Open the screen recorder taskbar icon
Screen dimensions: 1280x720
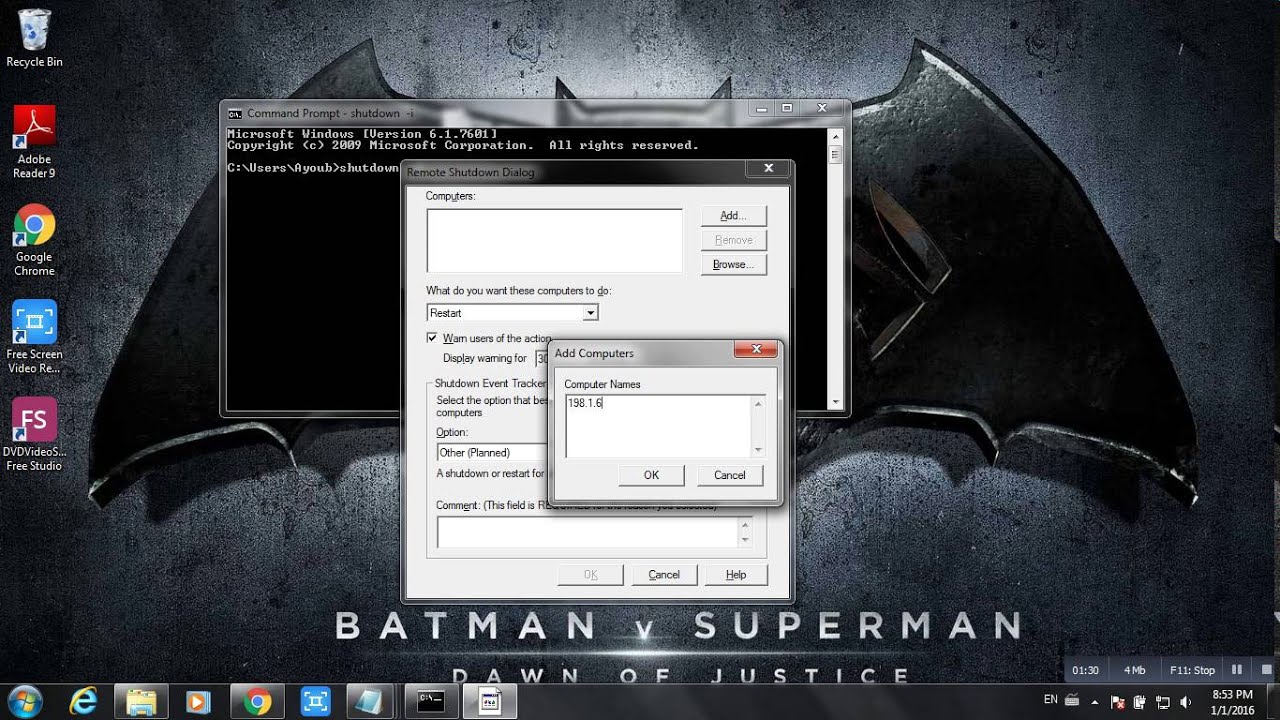315,702
